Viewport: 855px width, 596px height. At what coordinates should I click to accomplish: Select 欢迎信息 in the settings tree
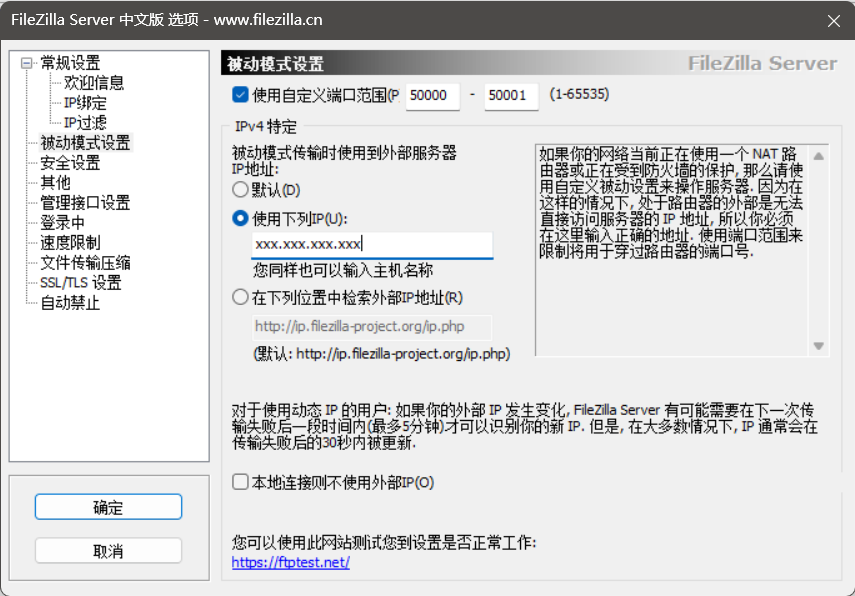[95, 82]
